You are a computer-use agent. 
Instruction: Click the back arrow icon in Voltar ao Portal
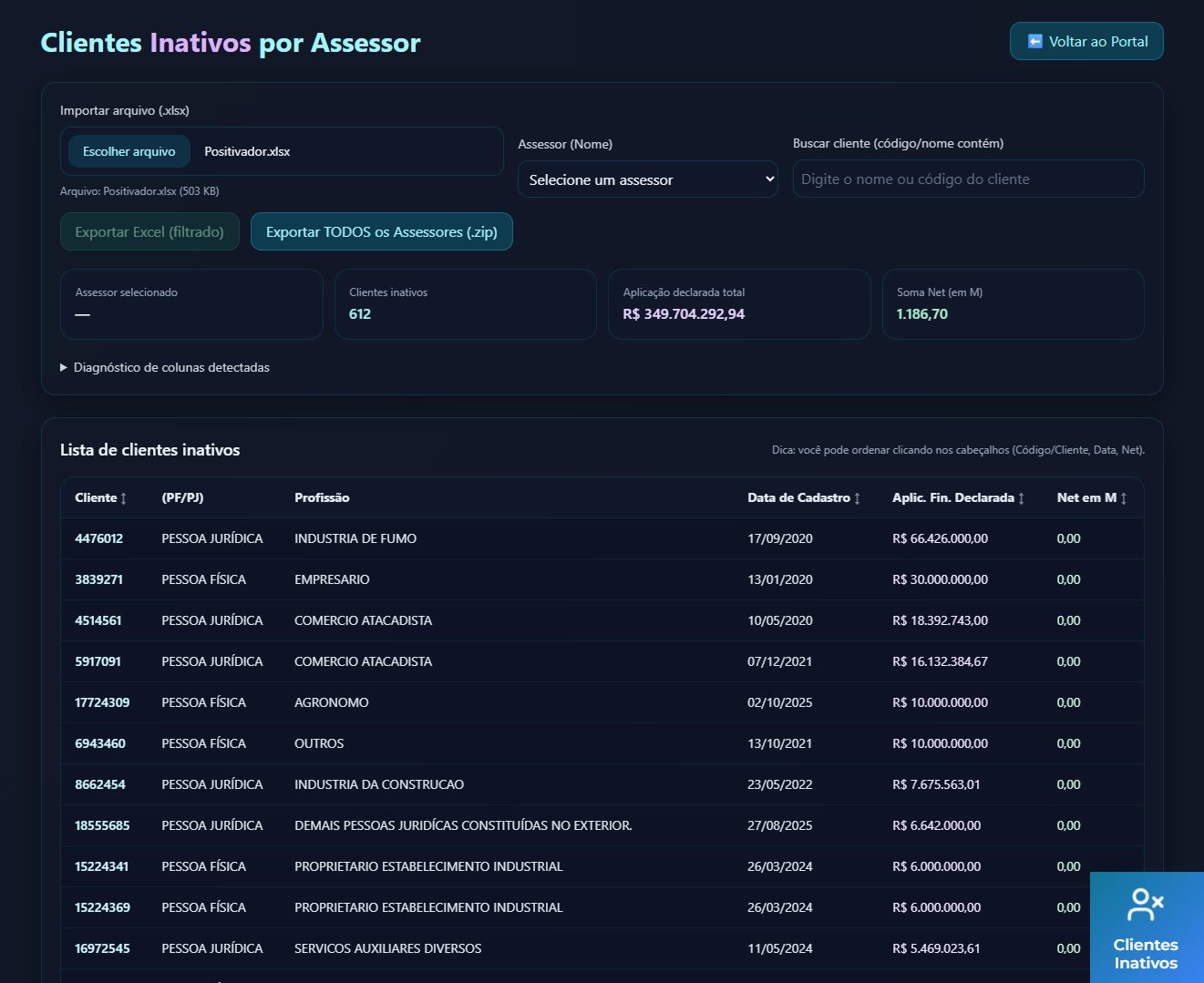pos(1034,42)
